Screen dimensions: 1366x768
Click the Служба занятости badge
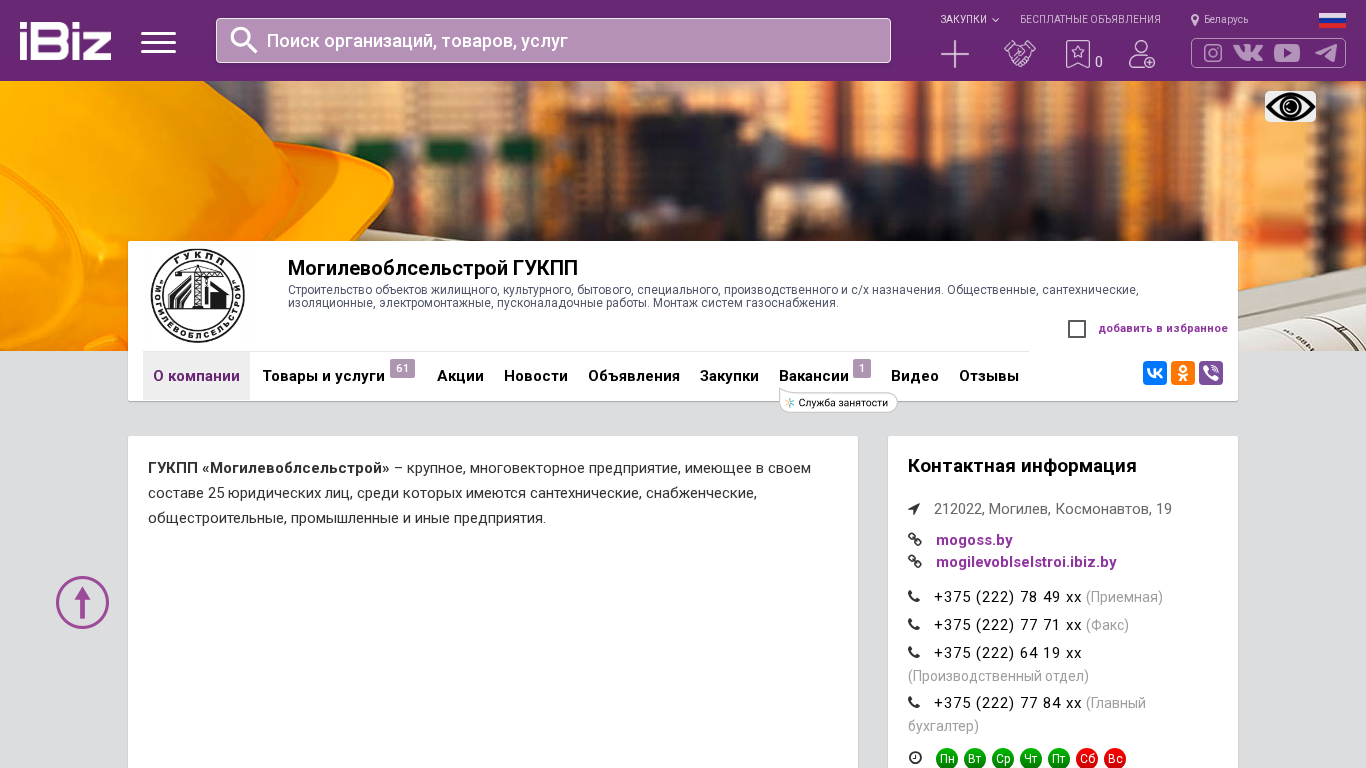coord(838,402)
